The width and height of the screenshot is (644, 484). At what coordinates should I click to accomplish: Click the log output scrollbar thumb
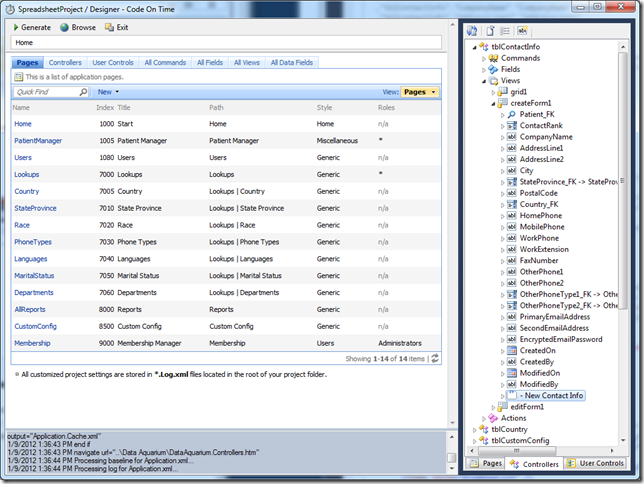(451, 457)
